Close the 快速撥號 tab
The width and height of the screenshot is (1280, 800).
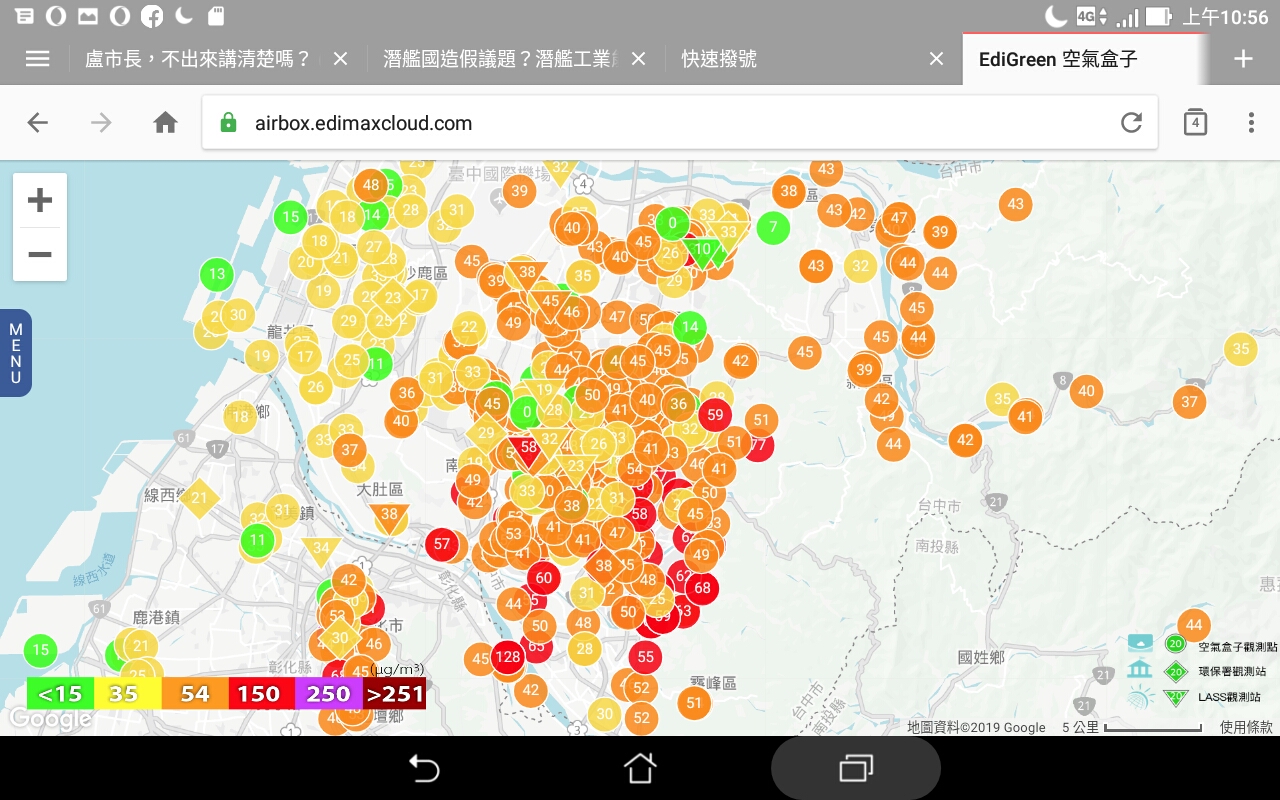(936, 59)
